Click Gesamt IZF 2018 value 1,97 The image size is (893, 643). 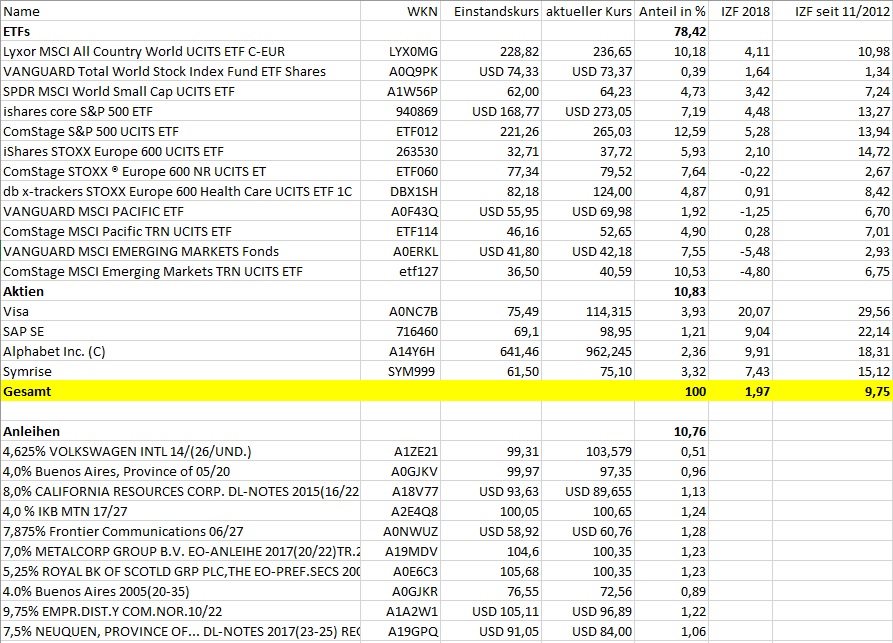(x=740, y=391)
